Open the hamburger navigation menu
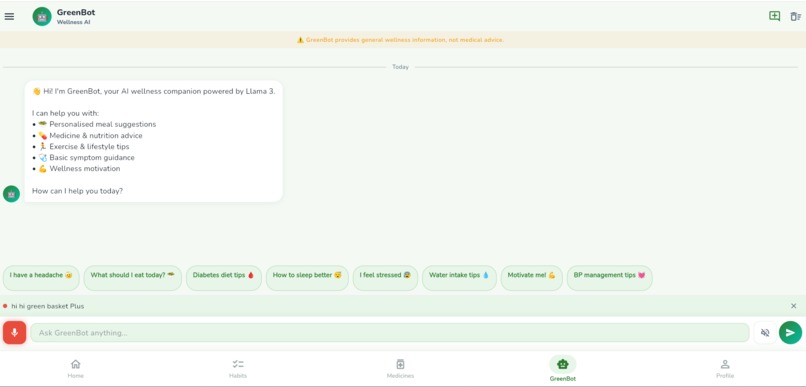The height and width of the screenshot is (387, 806). (x=9, y=16)
